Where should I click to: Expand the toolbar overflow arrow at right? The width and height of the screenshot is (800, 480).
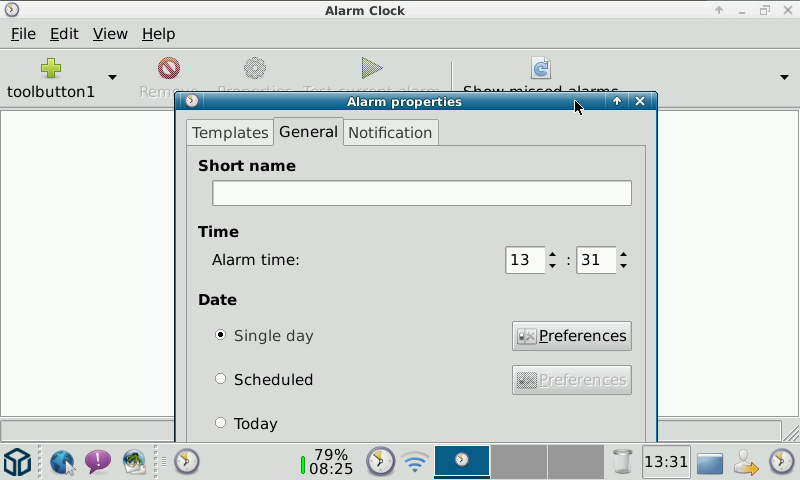784,78
